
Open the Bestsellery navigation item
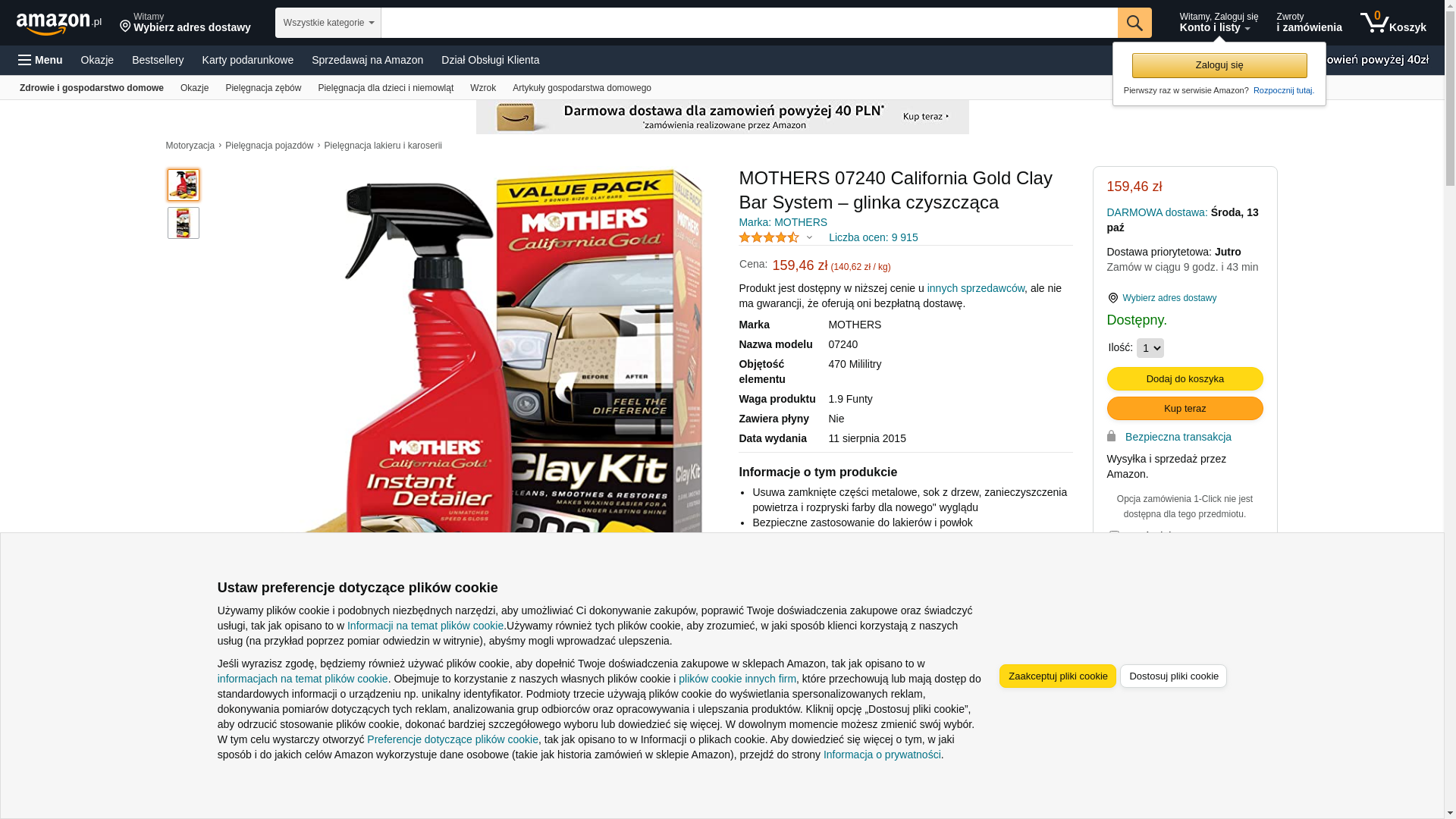tap(158, 60)
